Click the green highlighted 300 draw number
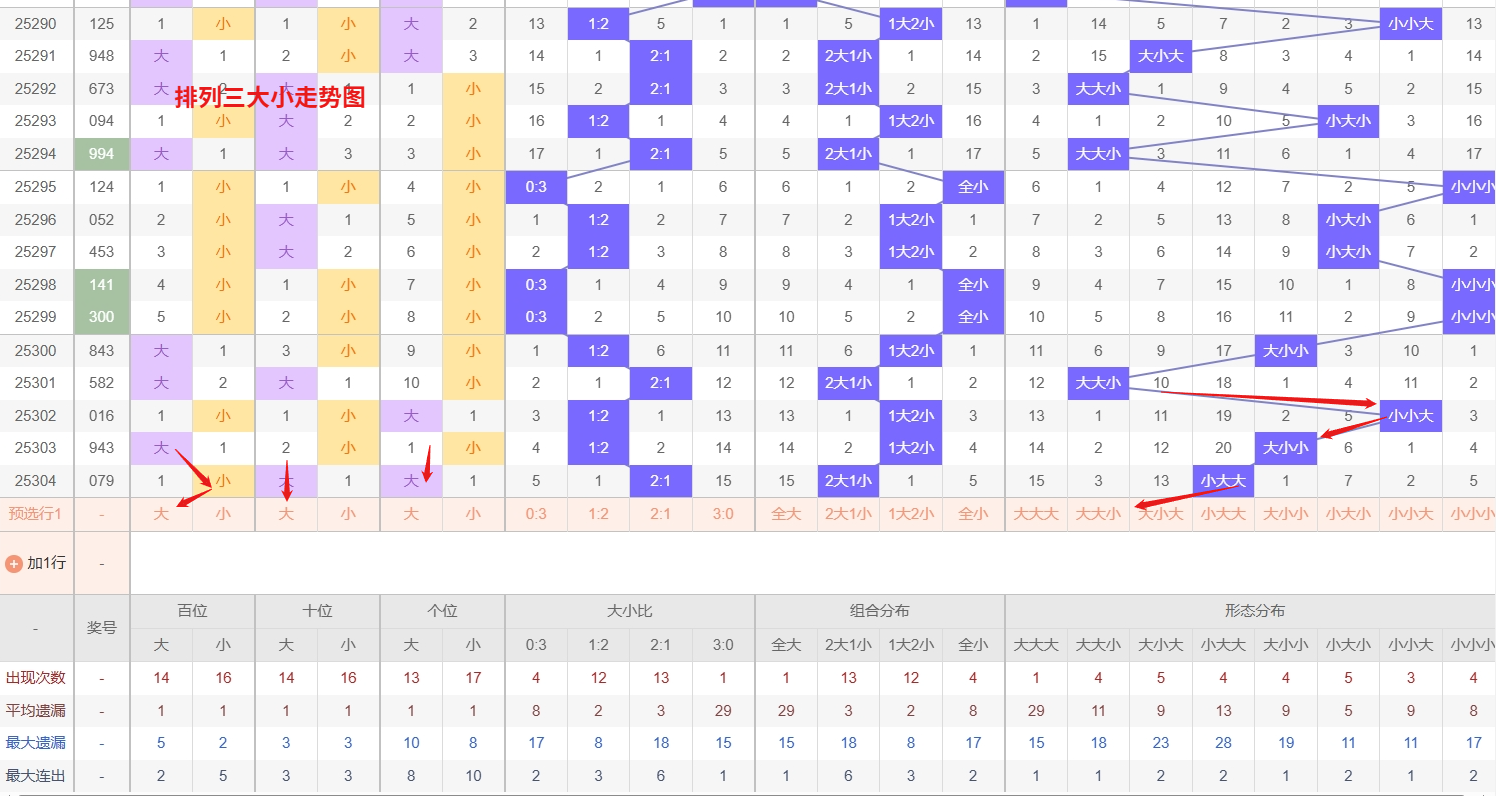The height and width of the screenshot is (796, 1496). pyautogui.click(x=101, y=317)
